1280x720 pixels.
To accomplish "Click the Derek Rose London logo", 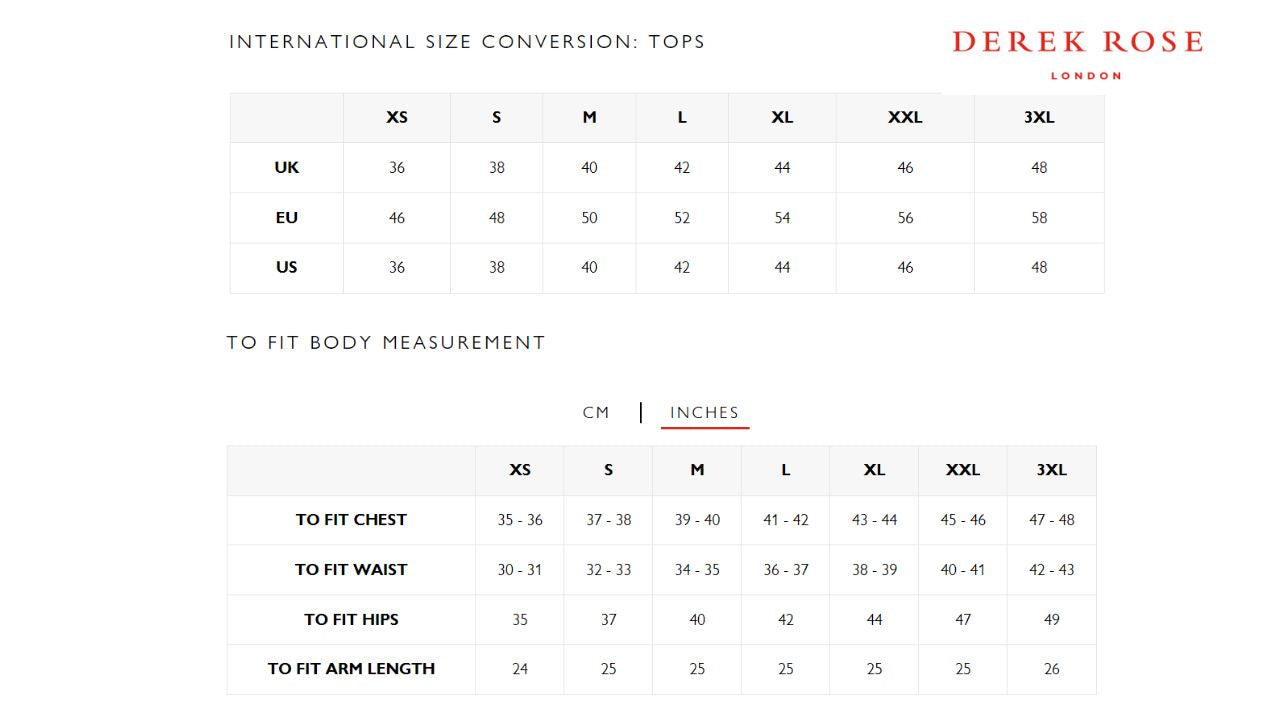I will (1077, 52).
